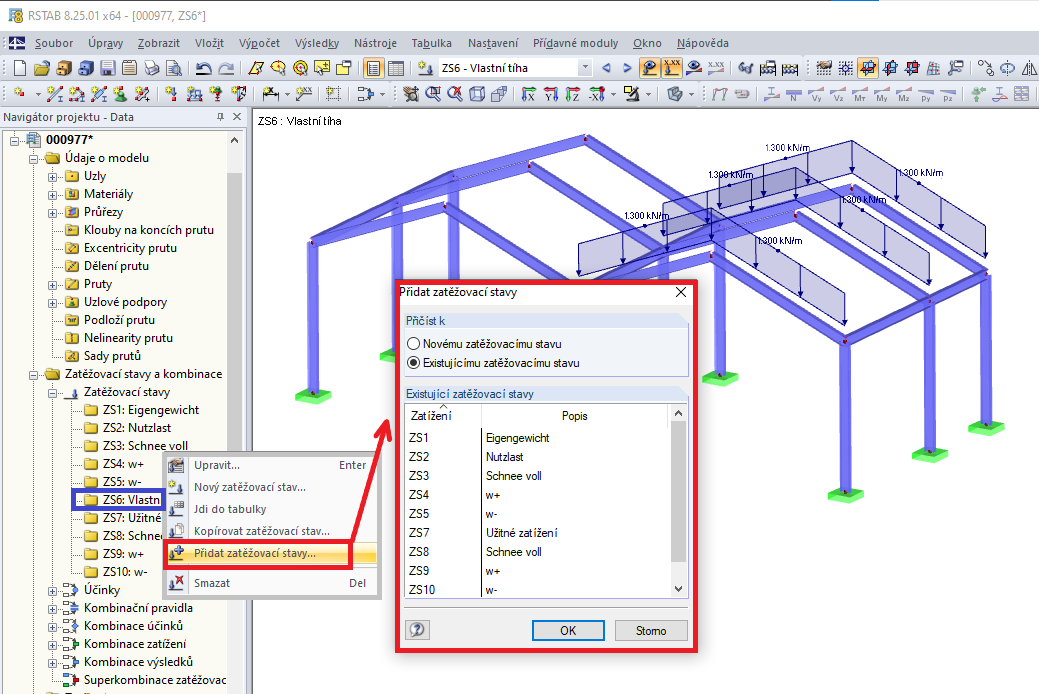Expand the Uzly tree node

pos(52,177)
